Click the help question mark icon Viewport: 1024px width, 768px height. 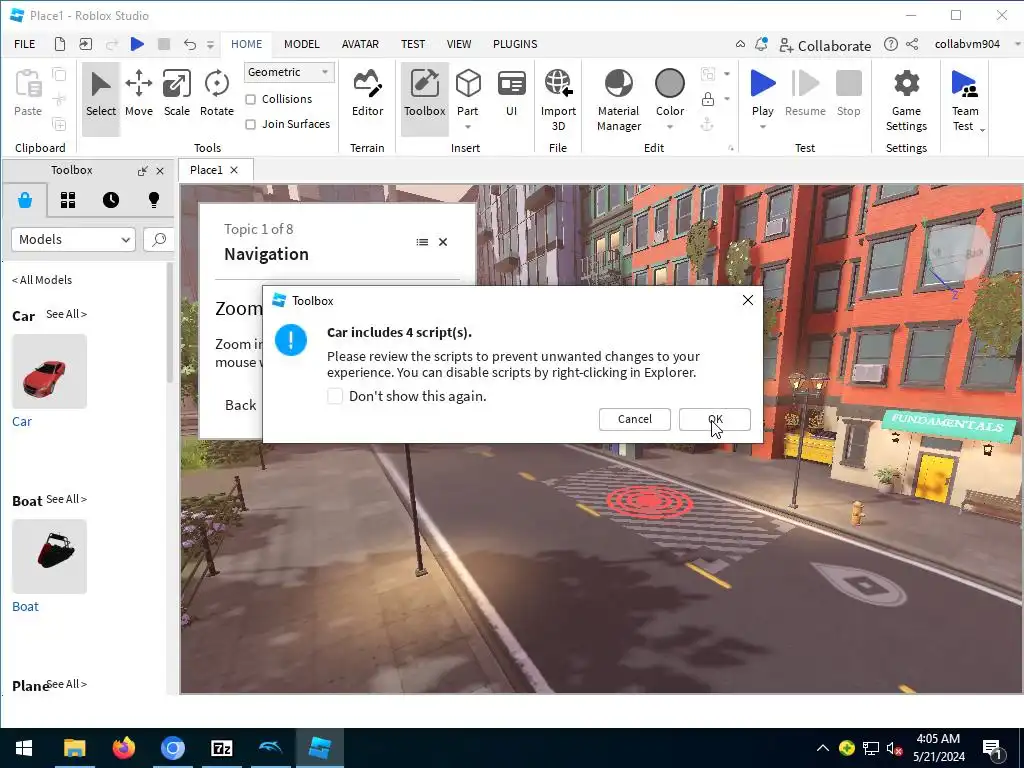click(891, 44)
